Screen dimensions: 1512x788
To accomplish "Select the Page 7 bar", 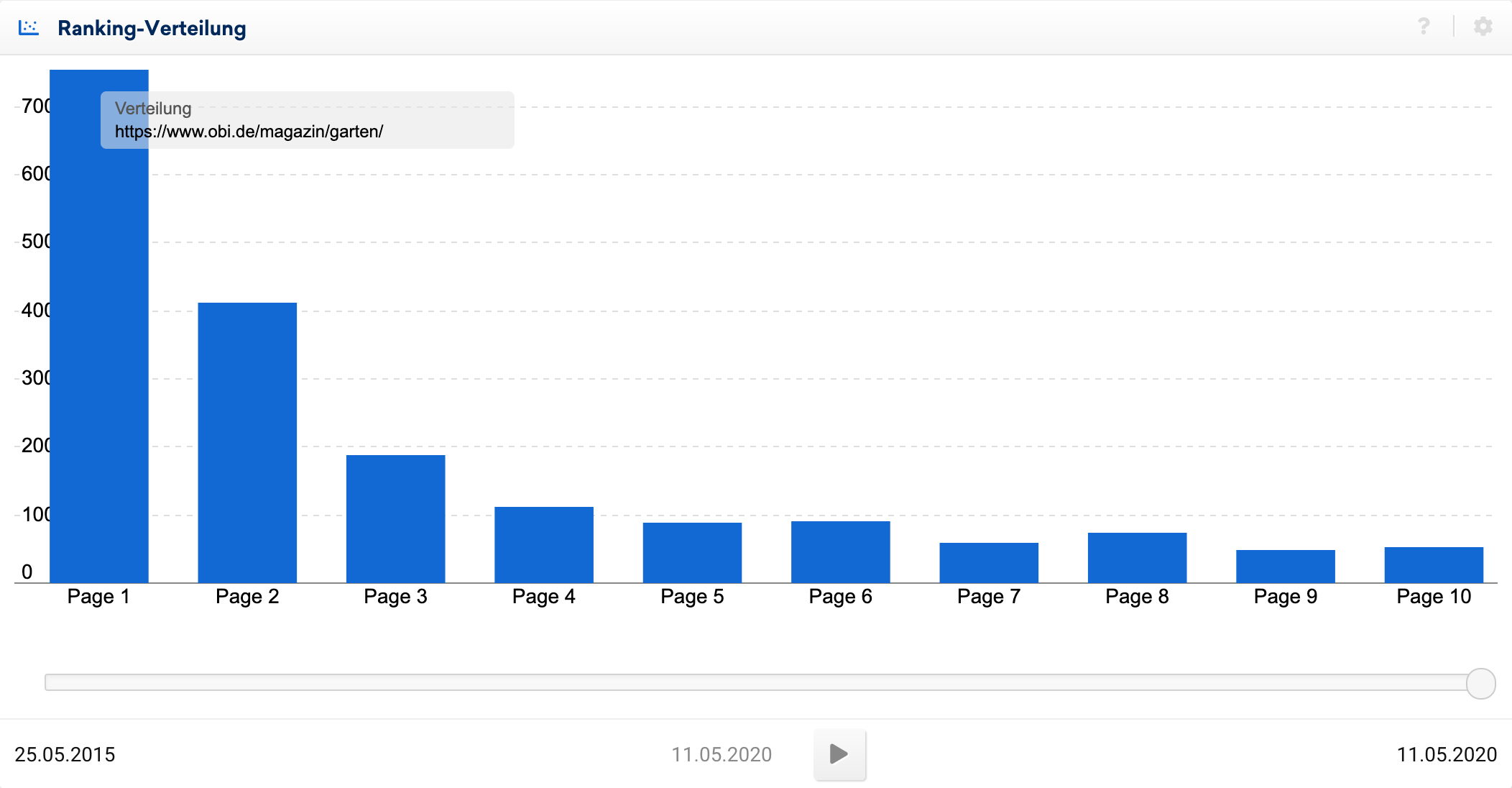I will tap(989, 562).
